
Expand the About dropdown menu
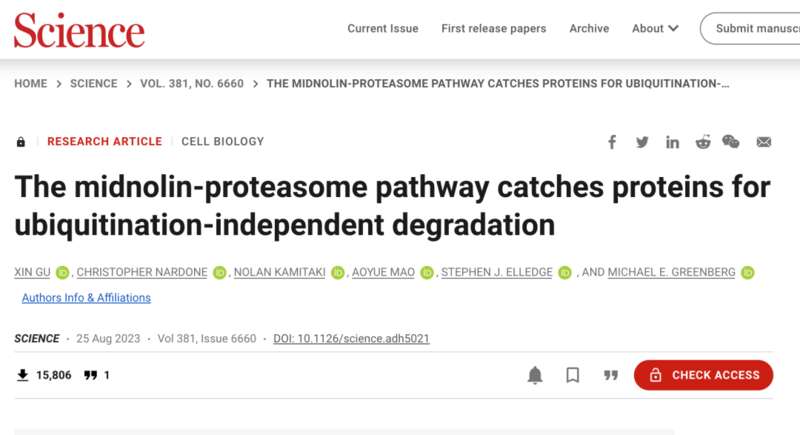(655, 29)
